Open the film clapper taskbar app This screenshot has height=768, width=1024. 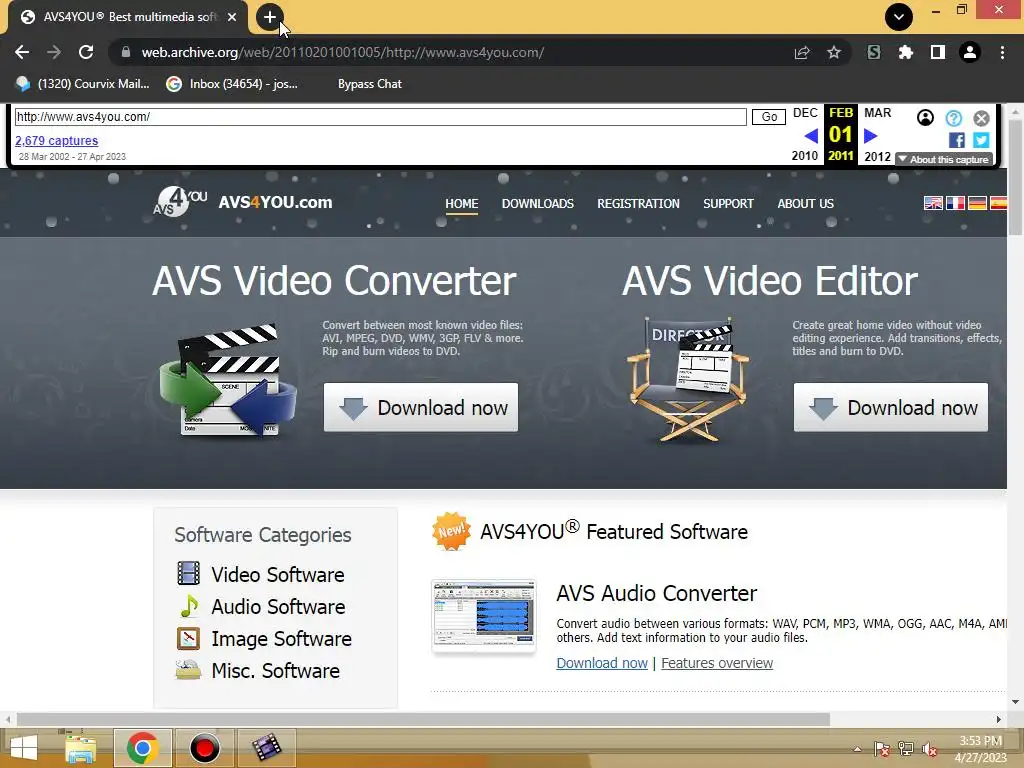coord(266,748)
